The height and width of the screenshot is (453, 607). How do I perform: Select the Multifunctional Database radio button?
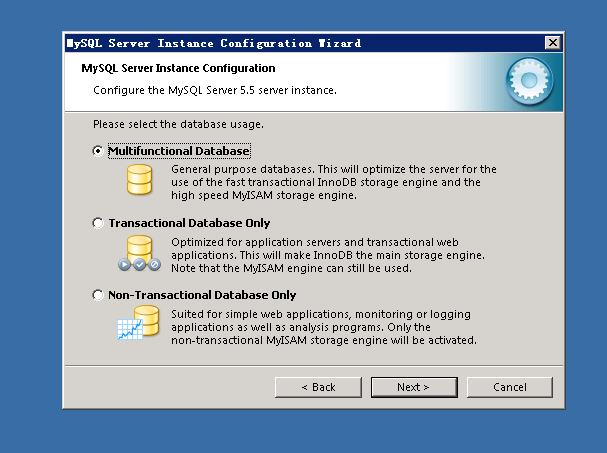click(98, 151)
